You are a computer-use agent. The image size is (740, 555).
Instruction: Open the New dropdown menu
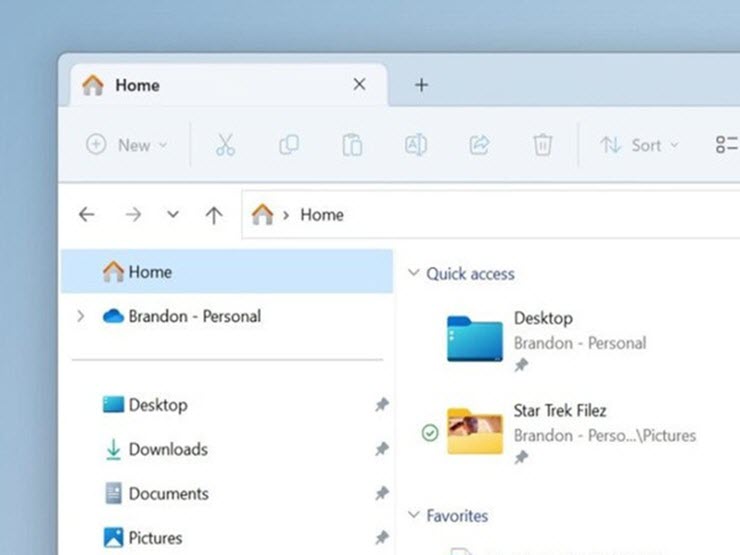pyautogui.click(x=127, y=145)
